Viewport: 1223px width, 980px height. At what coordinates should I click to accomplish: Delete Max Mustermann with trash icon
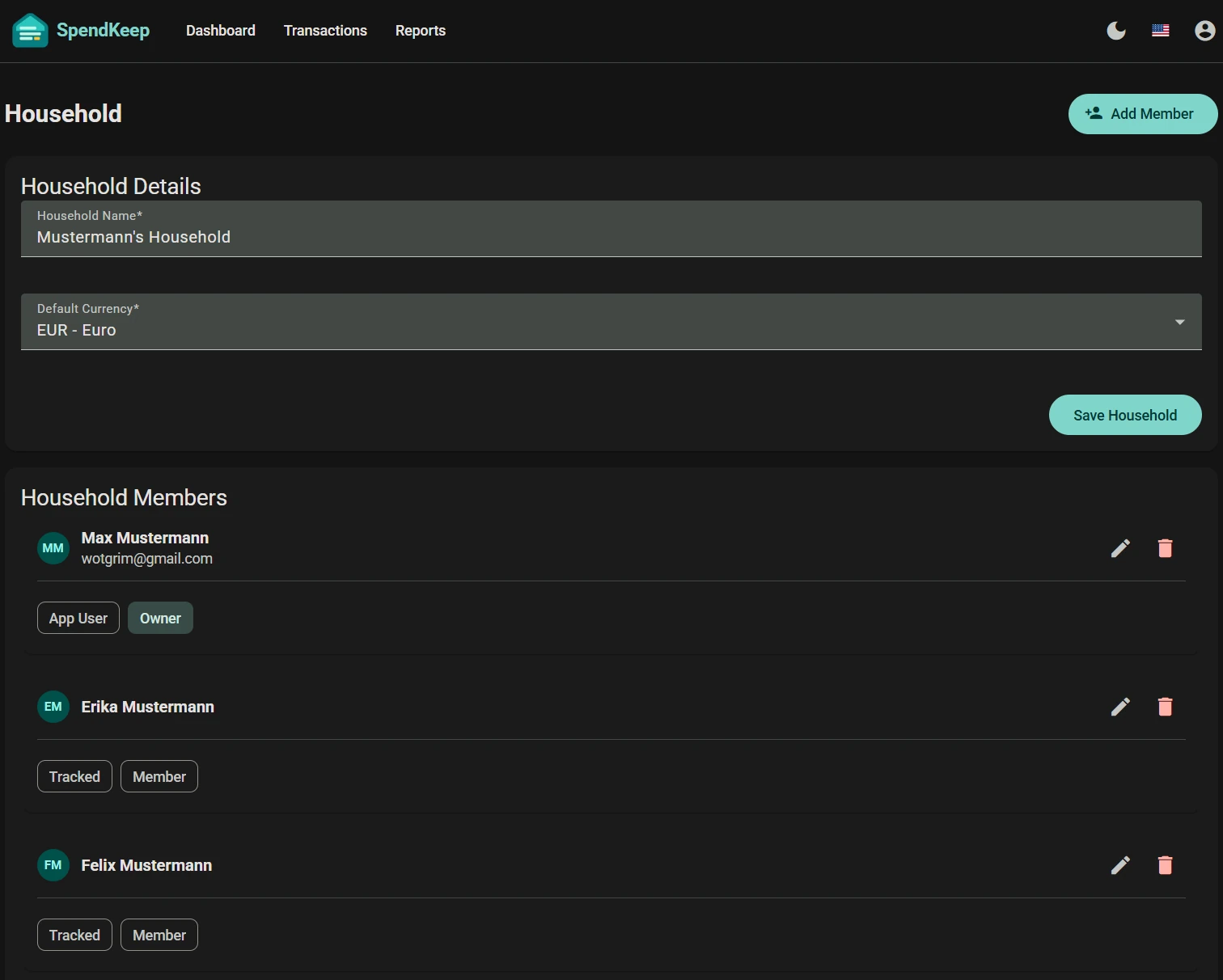[x=1165, y=548]
